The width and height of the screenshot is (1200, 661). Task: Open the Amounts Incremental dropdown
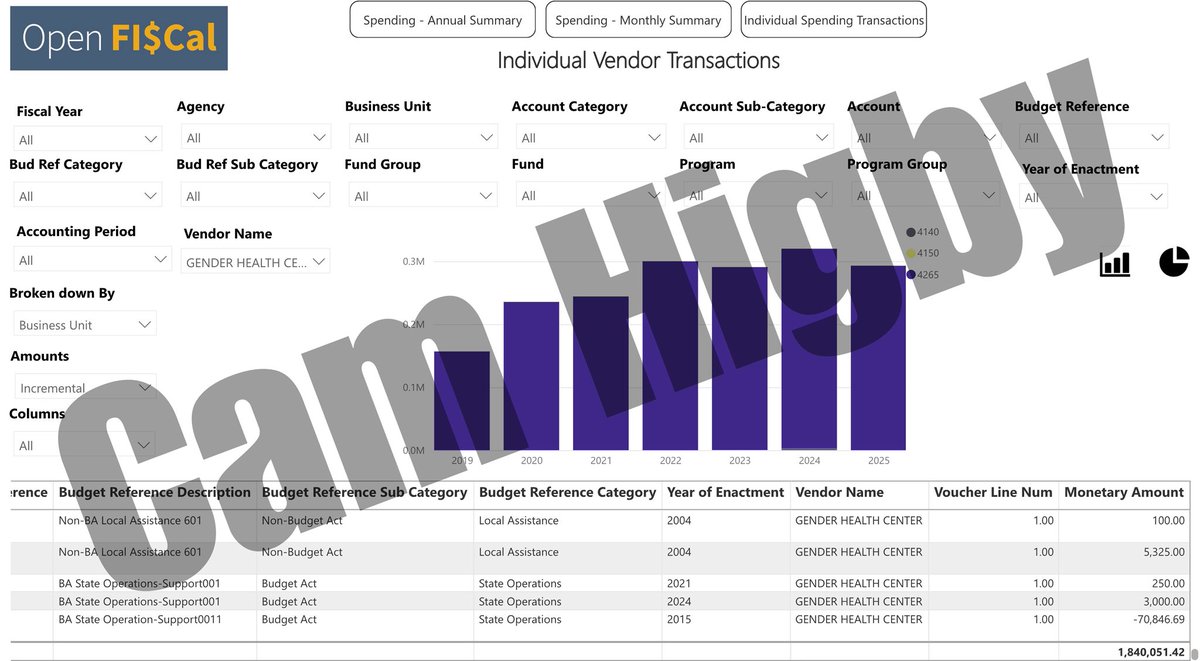click(x=86, y=387)
